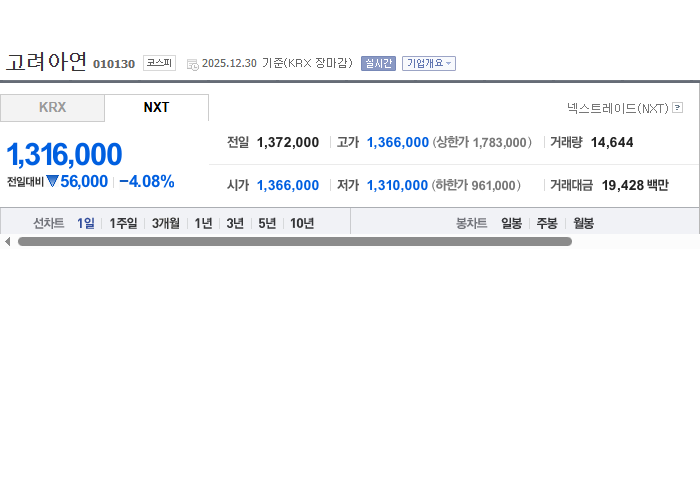Click the 코스피 market badge
The width and height of the screenshot is (700, 490).
coord(159,63)
